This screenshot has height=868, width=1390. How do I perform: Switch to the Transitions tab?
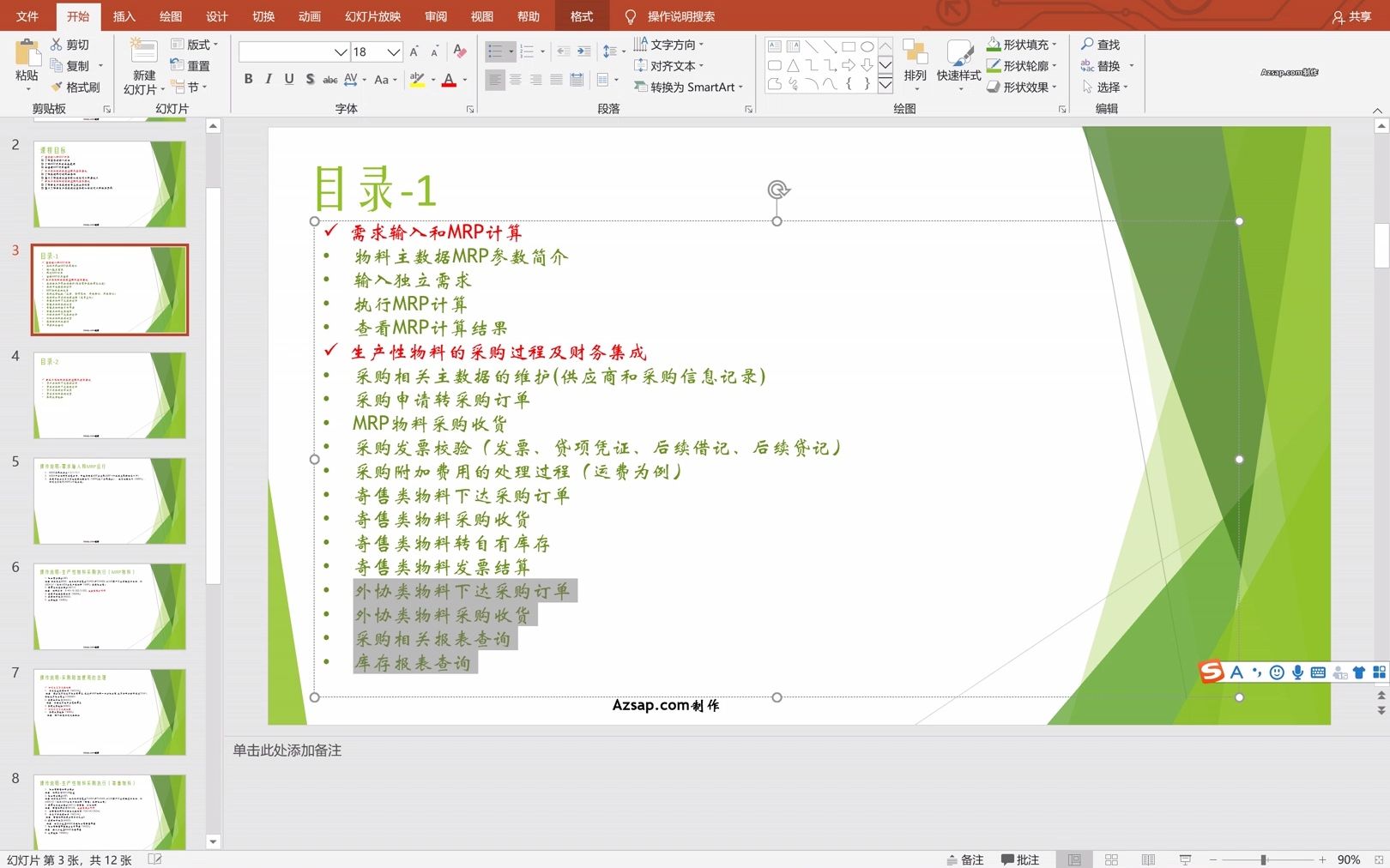pos(263,16)
